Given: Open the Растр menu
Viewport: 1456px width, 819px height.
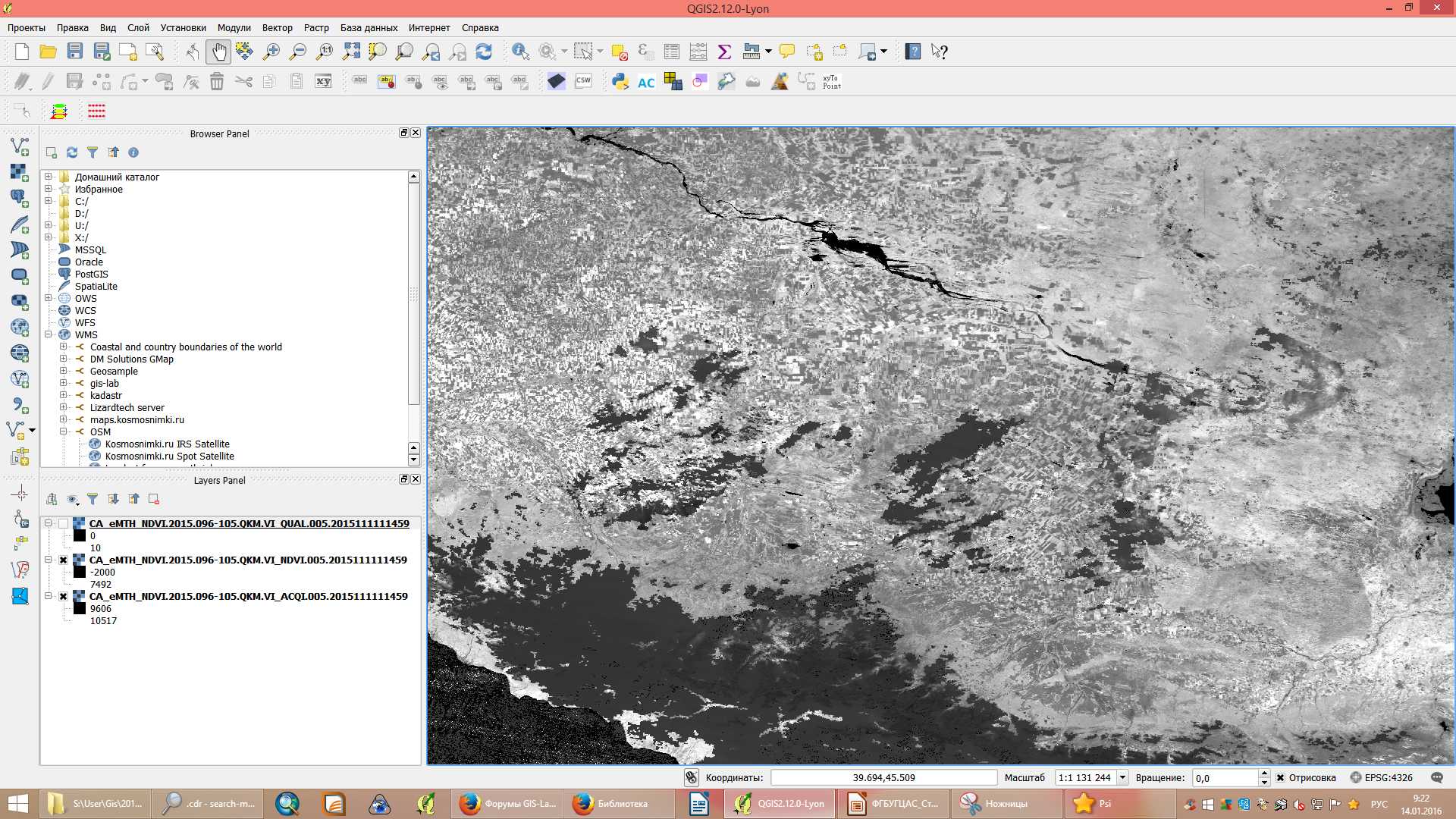Looking at the screenshot, I should coord(316,27).
